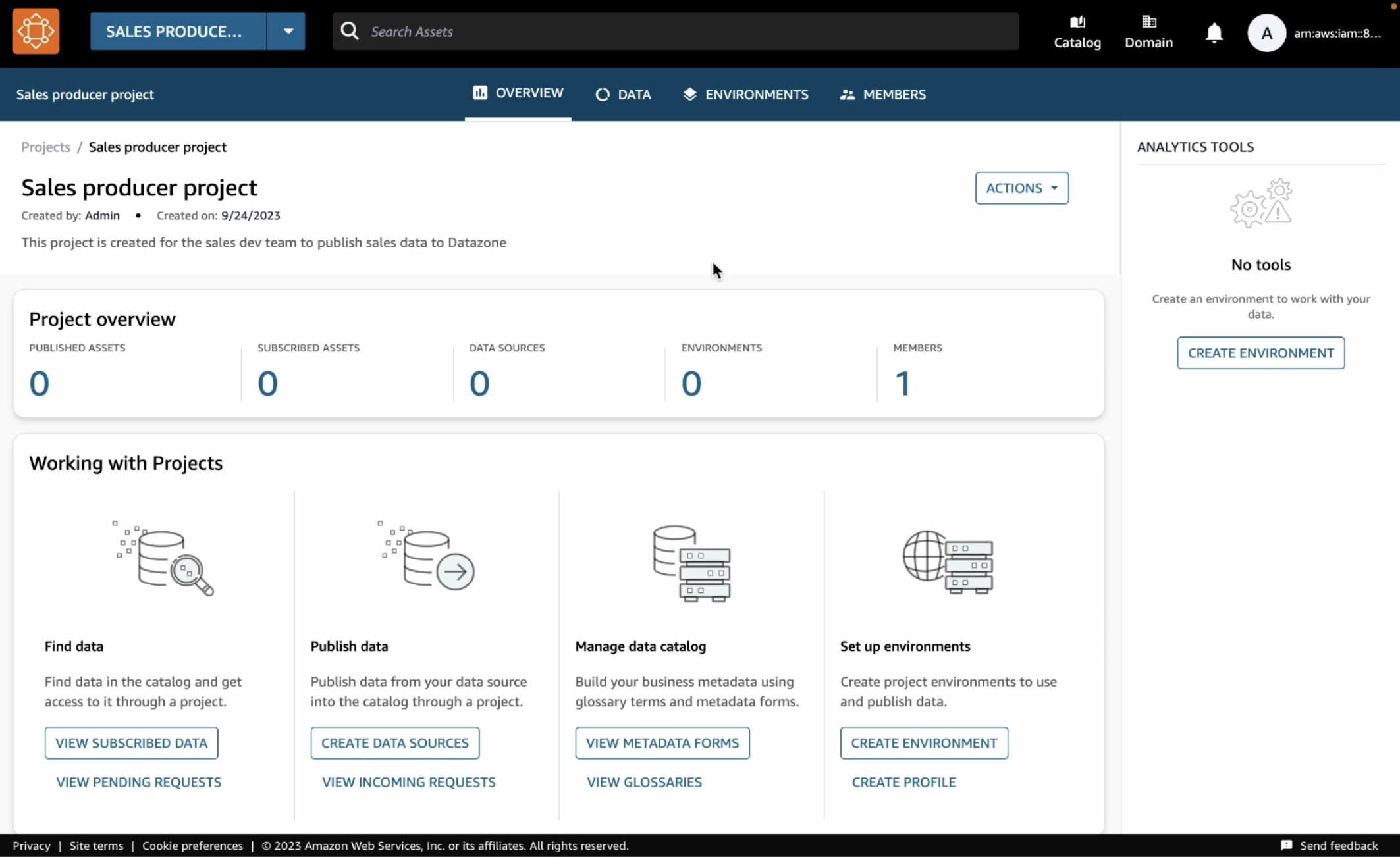Image resolution: width=1400 pixels, height=857 pixels.
Task: Switch to the ENVIRONMENTS tab
Action: [745, 95]
